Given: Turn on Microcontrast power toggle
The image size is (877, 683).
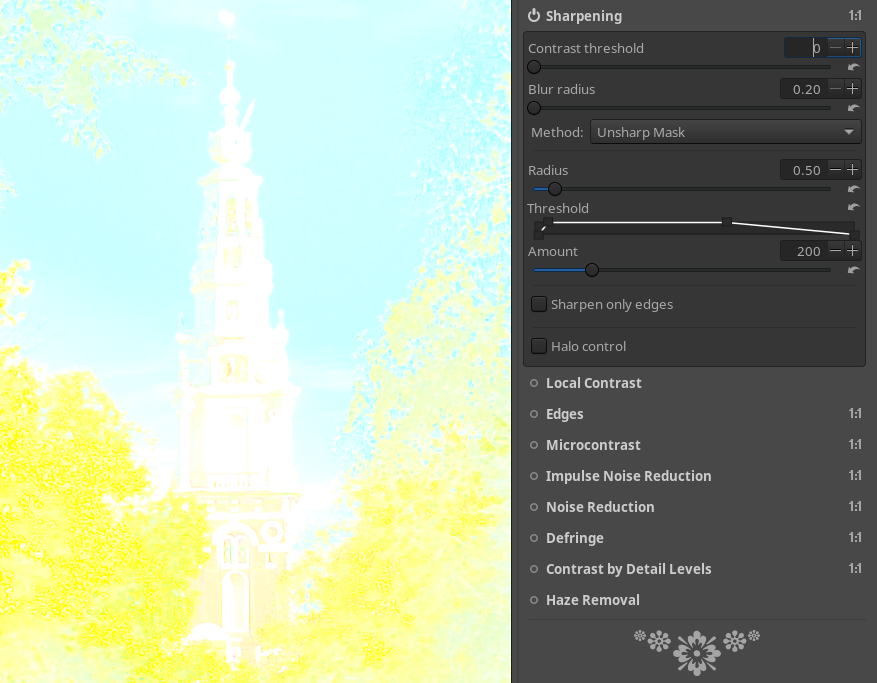Looking at the screenshot, I should 534,445.
